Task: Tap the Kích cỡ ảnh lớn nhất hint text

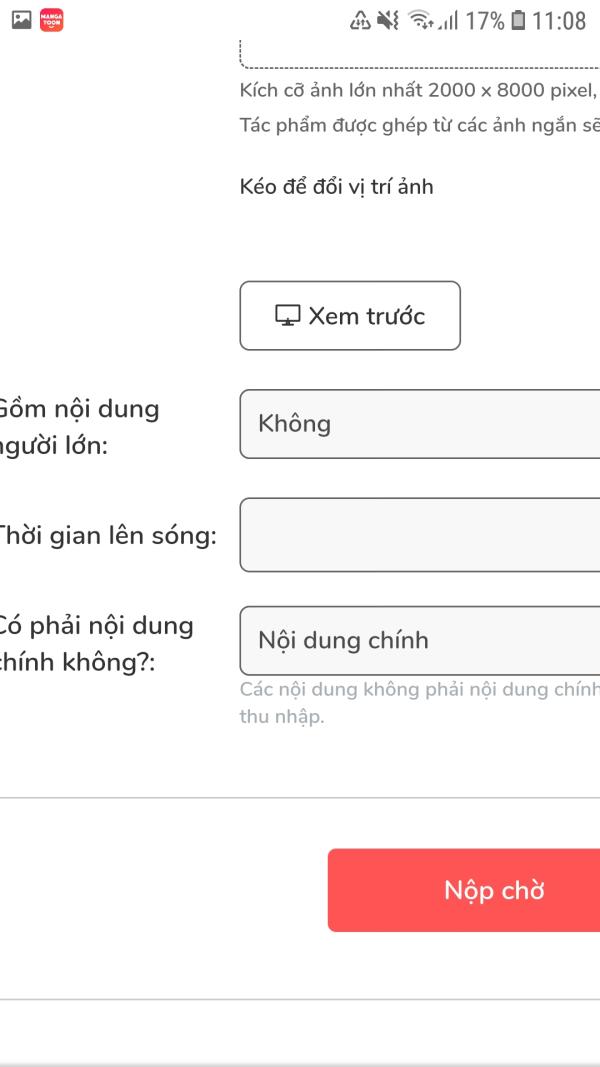Action: [x=420, y=90]
